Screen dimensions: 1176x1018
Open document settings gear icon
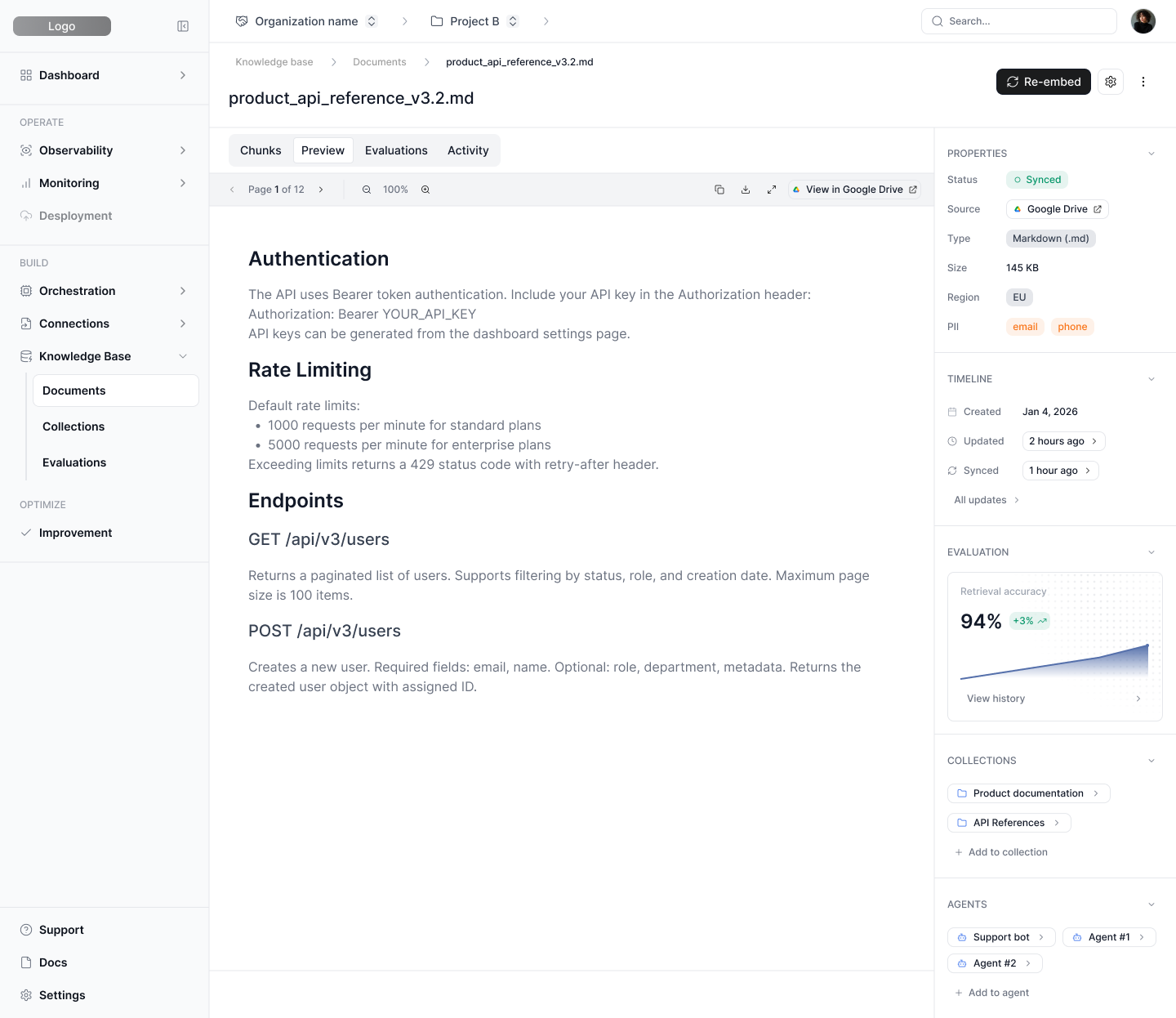pos(1111,82)
